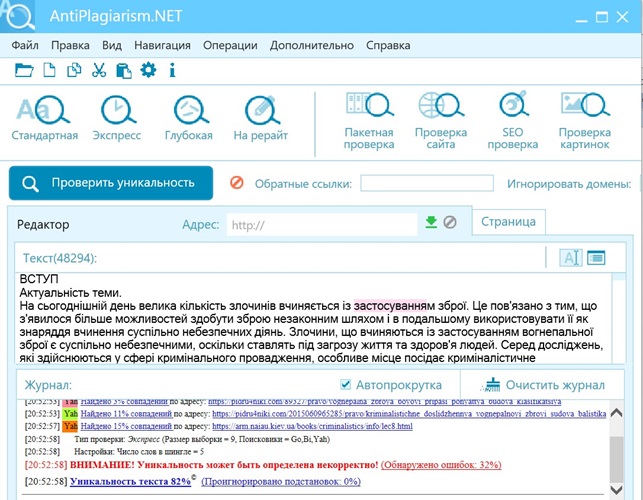Viewport: 643px width, 500px height.
Task: Start the Глубокая check
Action: pyautogui.click(x=189, y=118)
